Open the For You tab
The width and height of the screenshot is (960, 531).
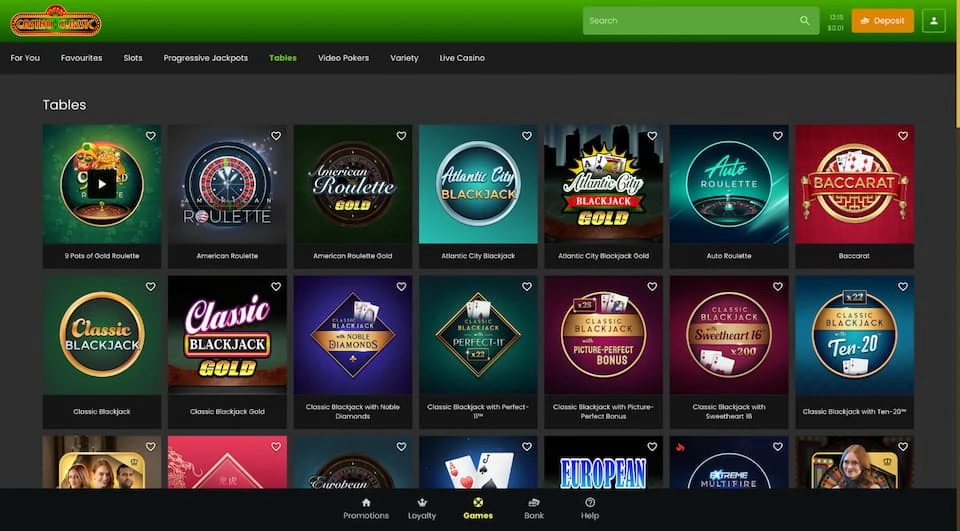click(25, 58)
